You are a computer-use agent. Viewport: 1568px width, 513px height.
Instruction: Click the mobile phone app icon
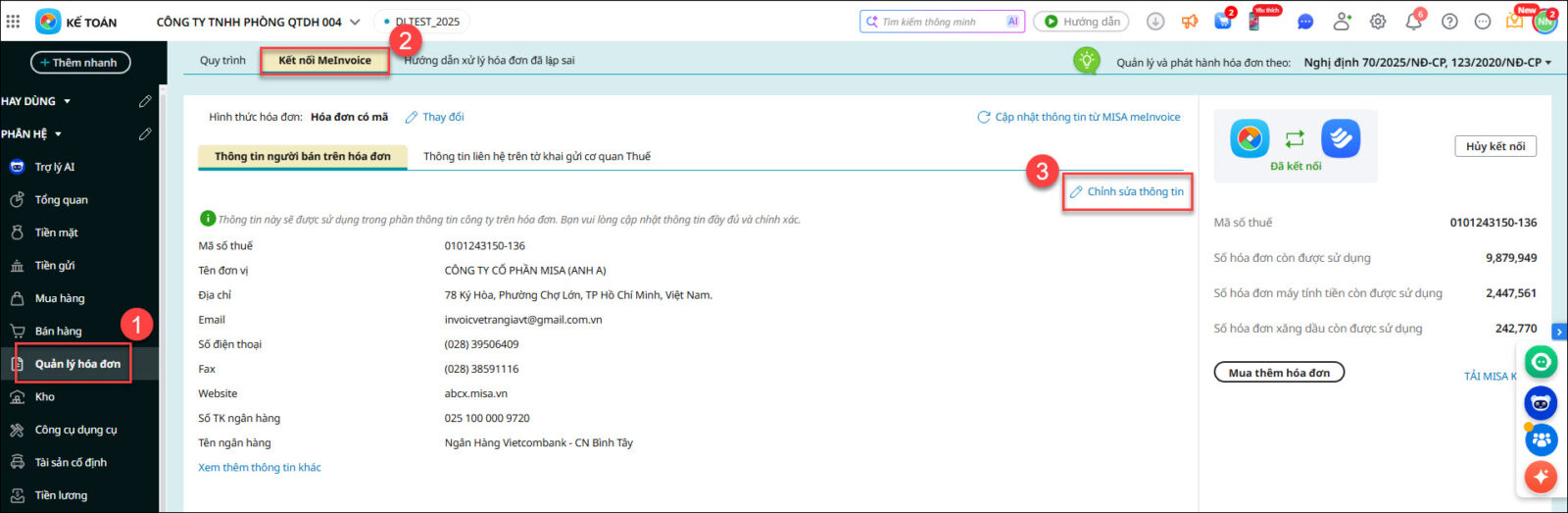[1254, 22]
